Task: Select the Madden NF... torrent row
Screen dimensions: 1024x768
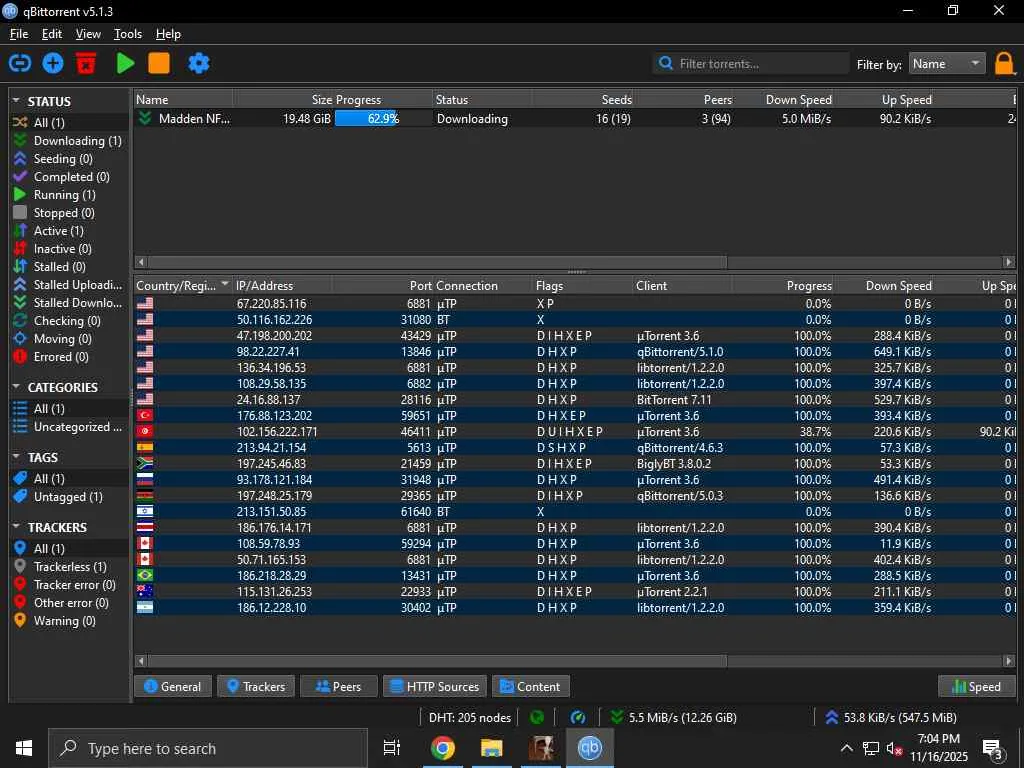Action: [x=575, y=119]
